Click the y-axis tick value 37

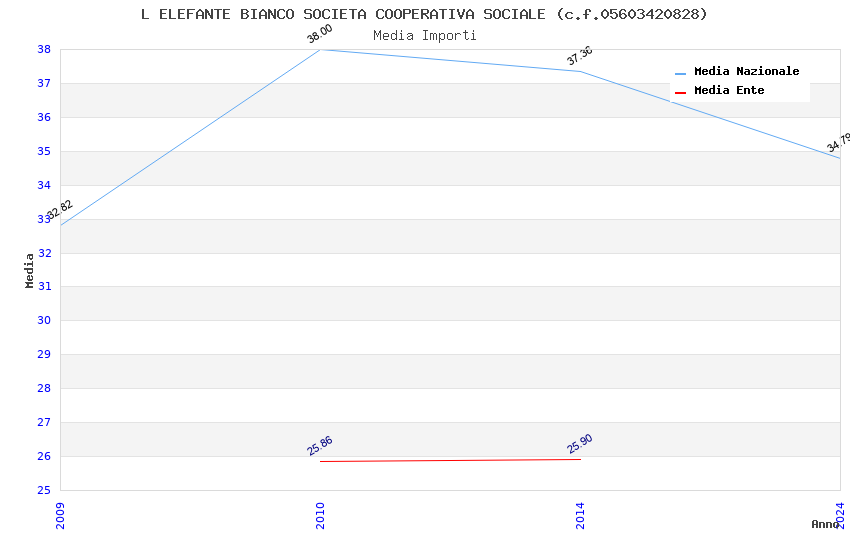(44, 83)
